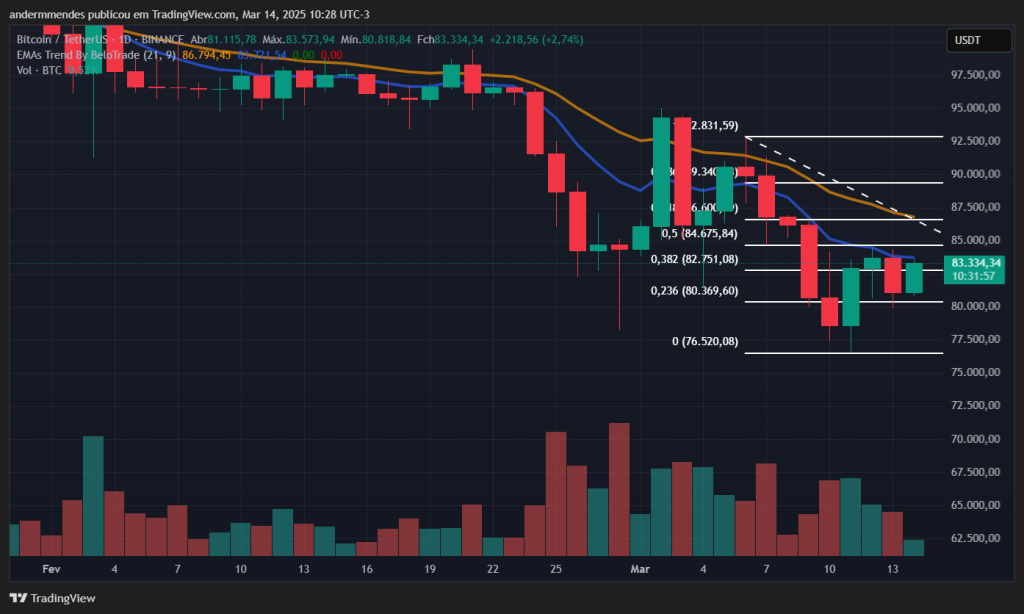1024x614 pixels.
Task: Click the 92.500,00 price axis label
Action: pos(975,140)
